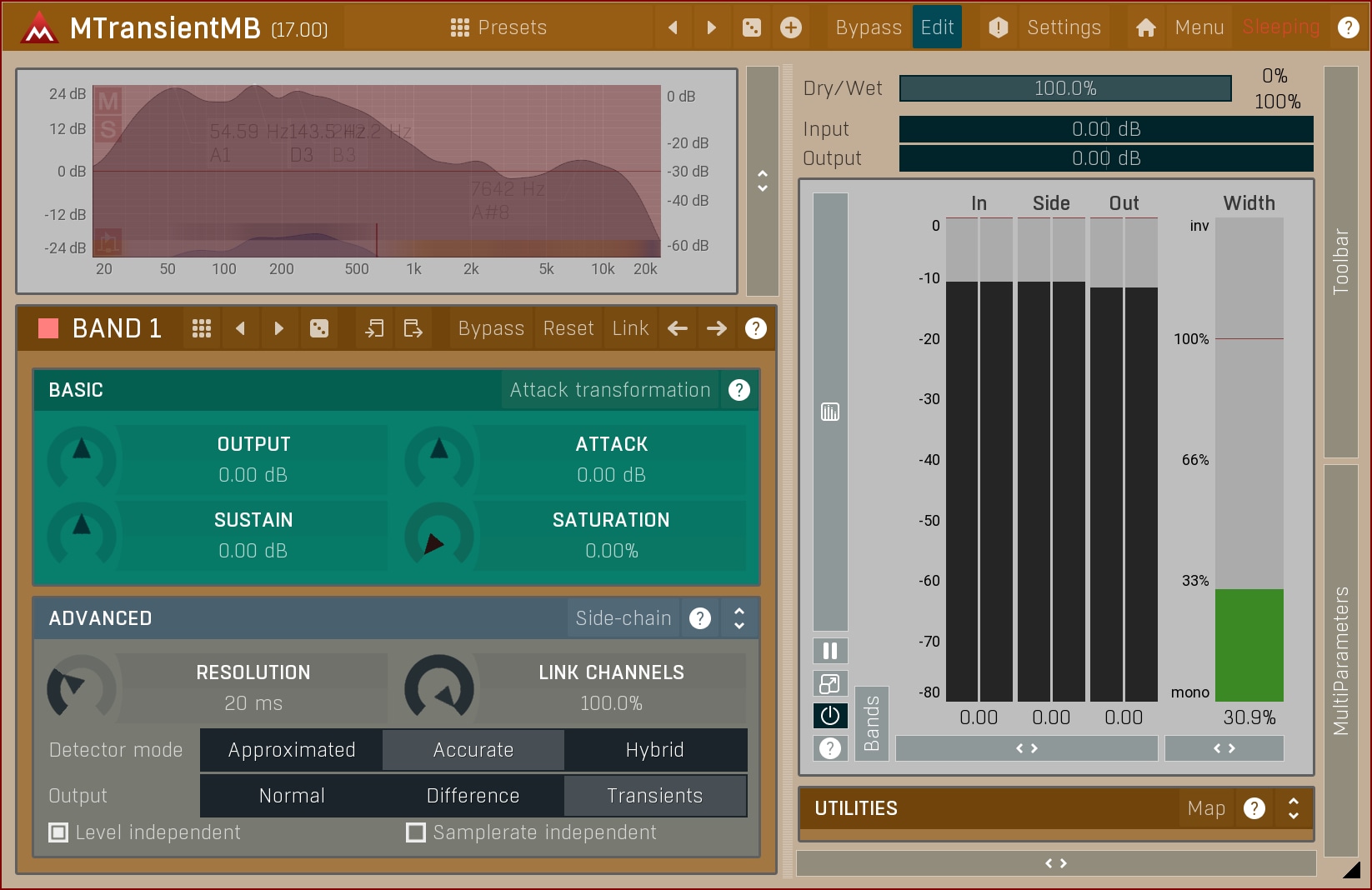The height and width of the screenshot is (890, 1372).
Task: Click the Dry/Wet slider bar
Action: pyautogui.click(x=1064, y=88)
